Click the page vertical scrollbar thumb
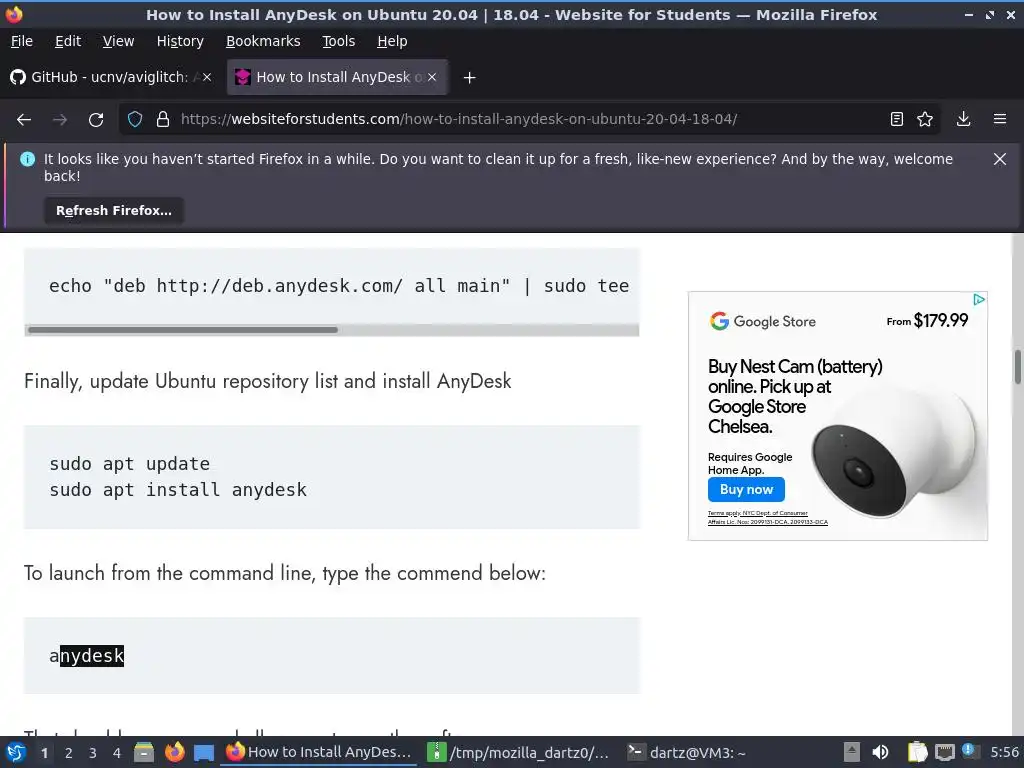 point(1017,366)
